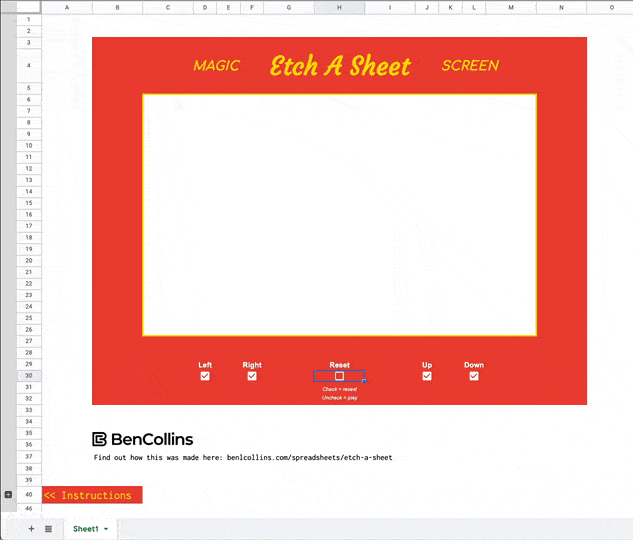This screenshot has width=633, height=540.
Task: Select row 1 header
Action: [29, 19]
